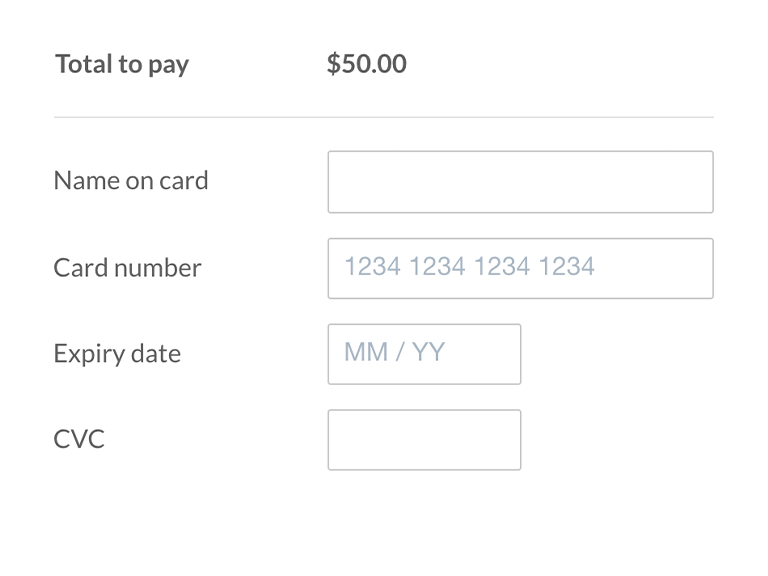Image resolution: width=768 pixels, height=576 pixels.
Task: Click the Expiry date input field
Action: tap(424, 354)
